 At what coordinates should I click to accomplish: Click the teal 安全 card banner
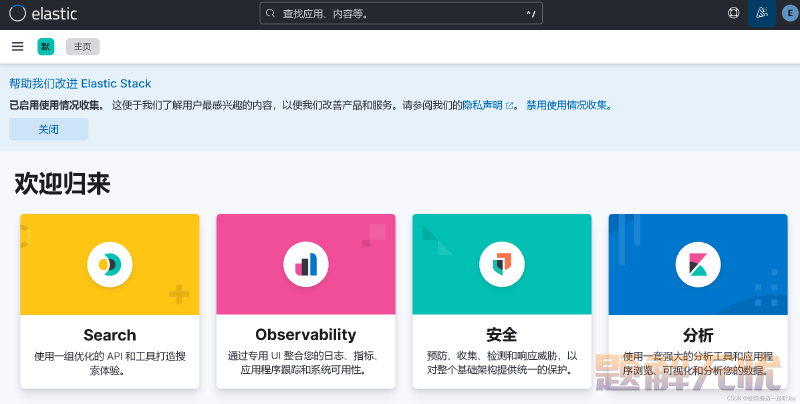pyautogui.click(x=502, y=264)
